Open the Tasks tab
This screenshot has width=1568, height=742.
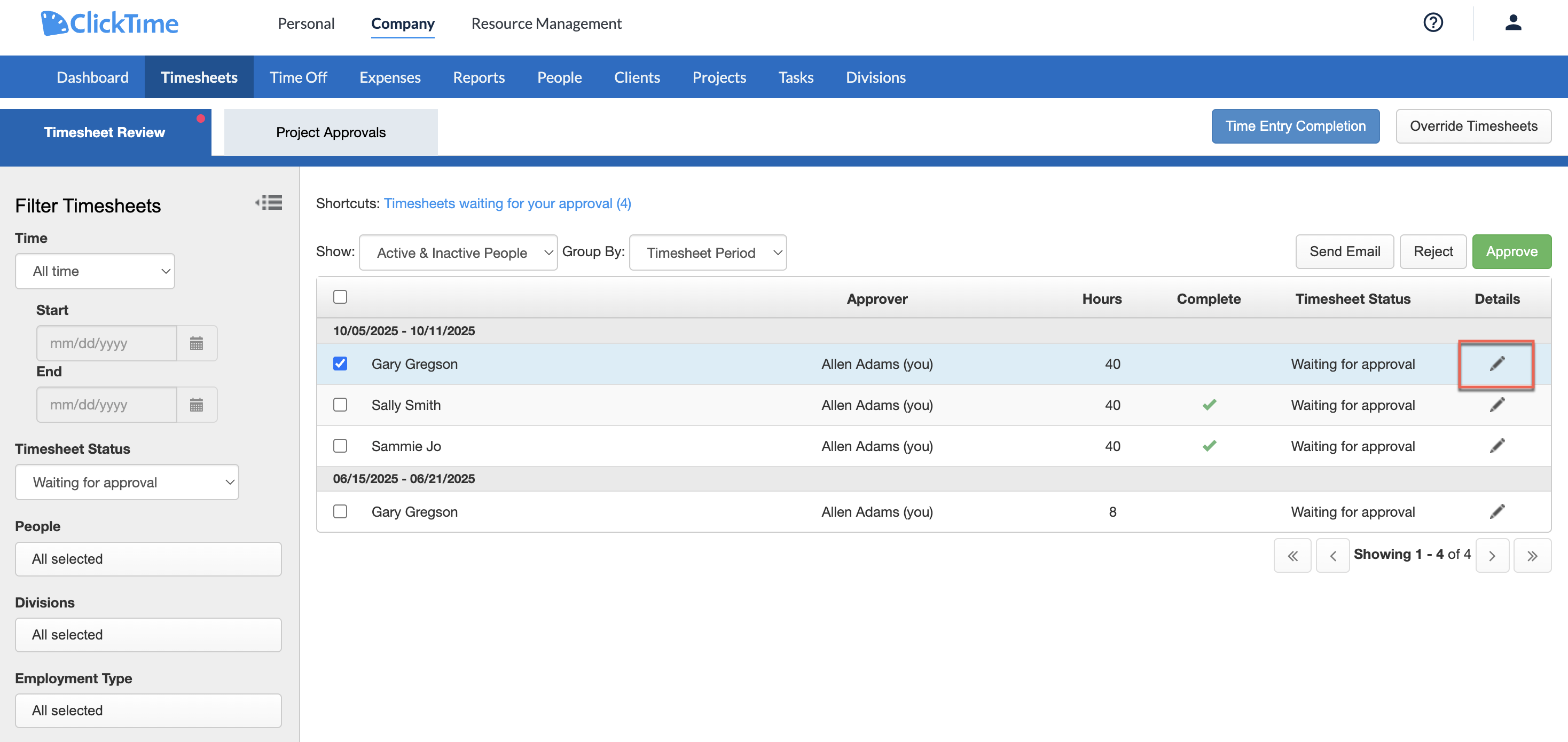pyautogui.click(x=796, y=77)
